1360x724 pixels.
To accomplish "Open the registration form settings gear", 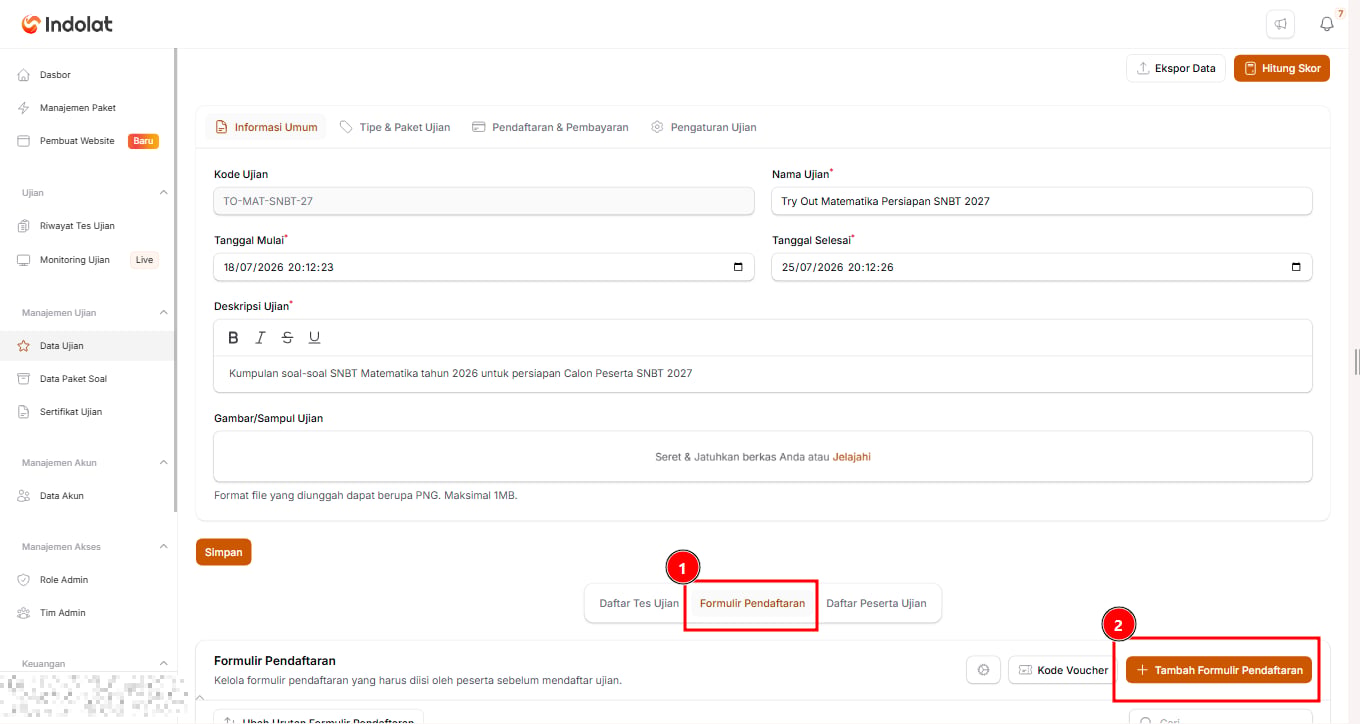I will pyautogui.click(x=983, y=670).
